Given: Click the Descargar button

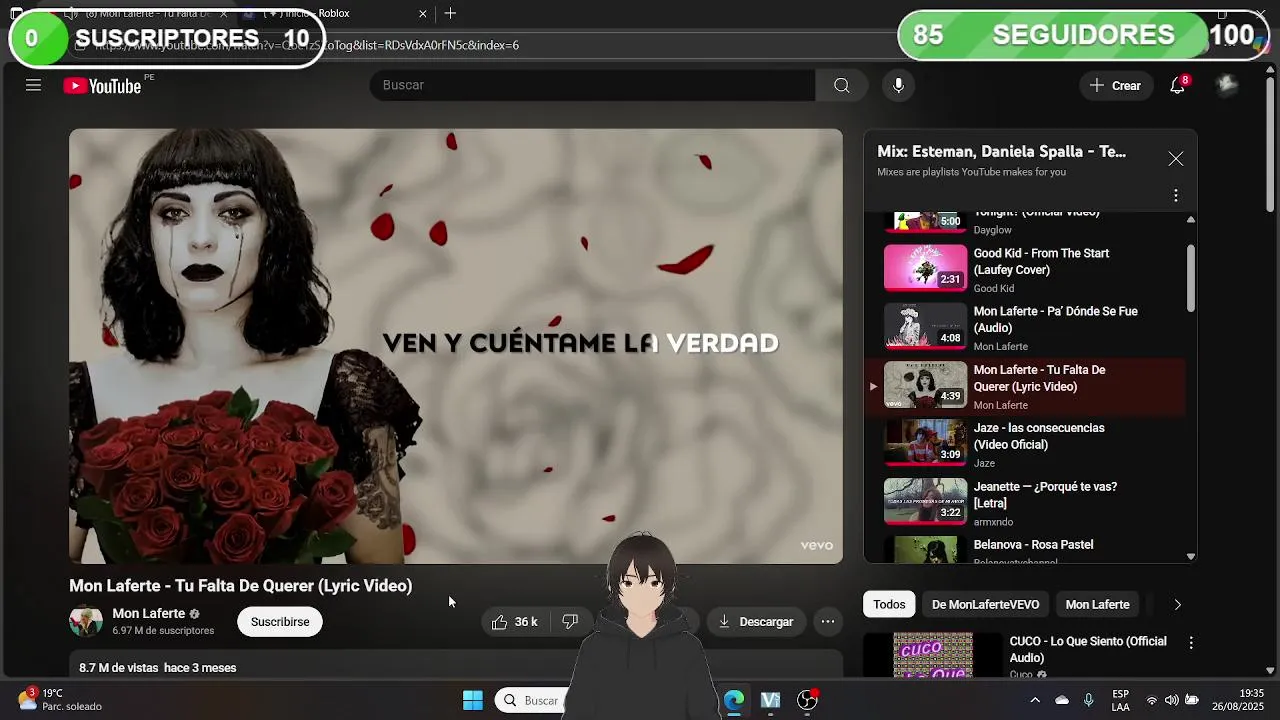Looking at the screenshot, I should click(x=756, y=622).
